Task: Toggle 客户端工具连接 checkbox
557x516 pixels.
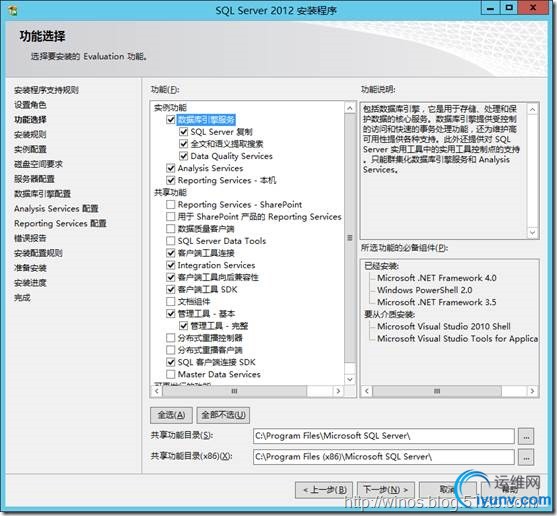Action: pos(171,253)
